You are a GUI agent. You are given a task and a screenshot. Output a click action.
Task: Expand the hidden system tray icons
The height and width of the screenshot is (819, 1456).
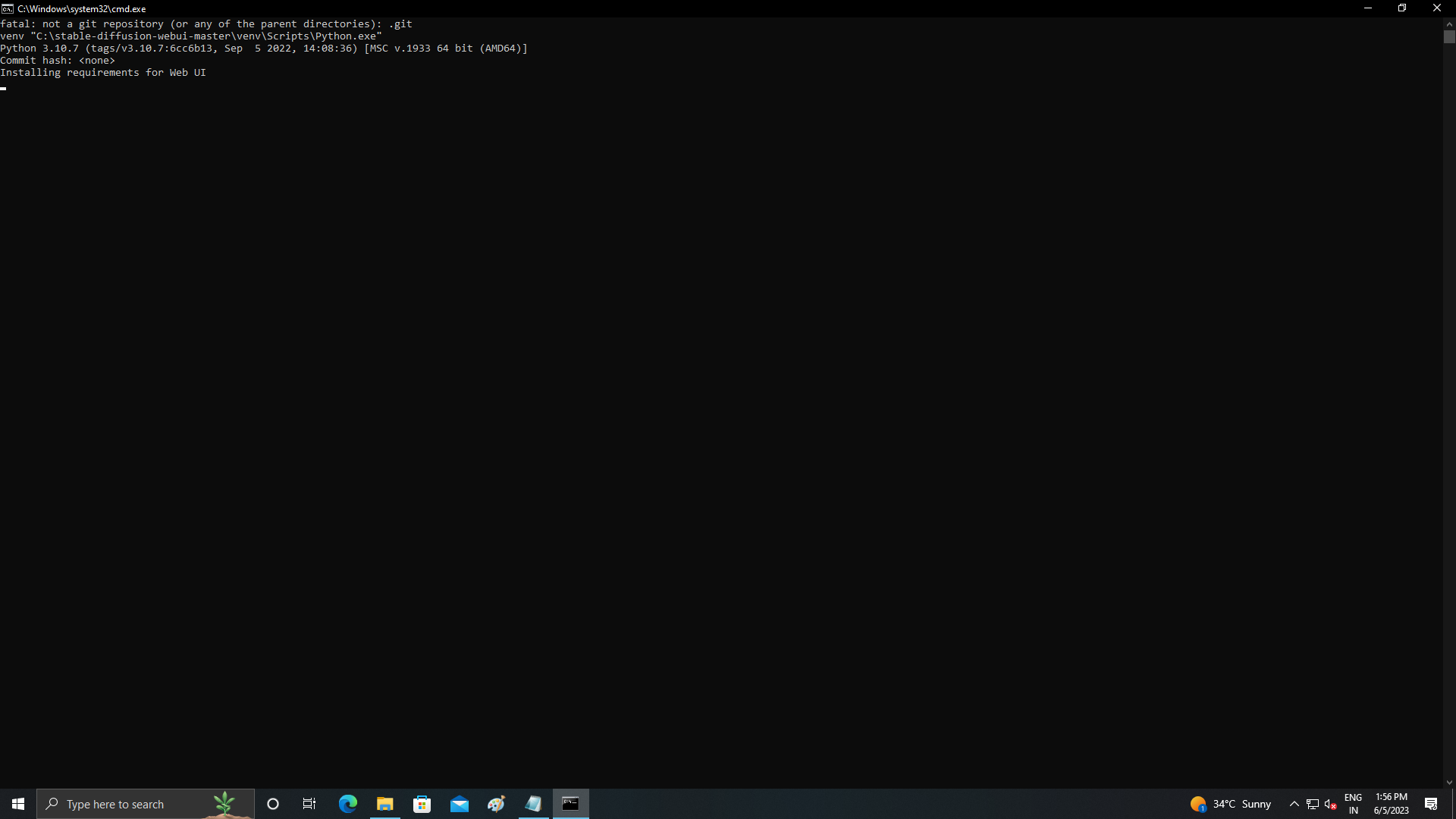(x=1294, y=804)
